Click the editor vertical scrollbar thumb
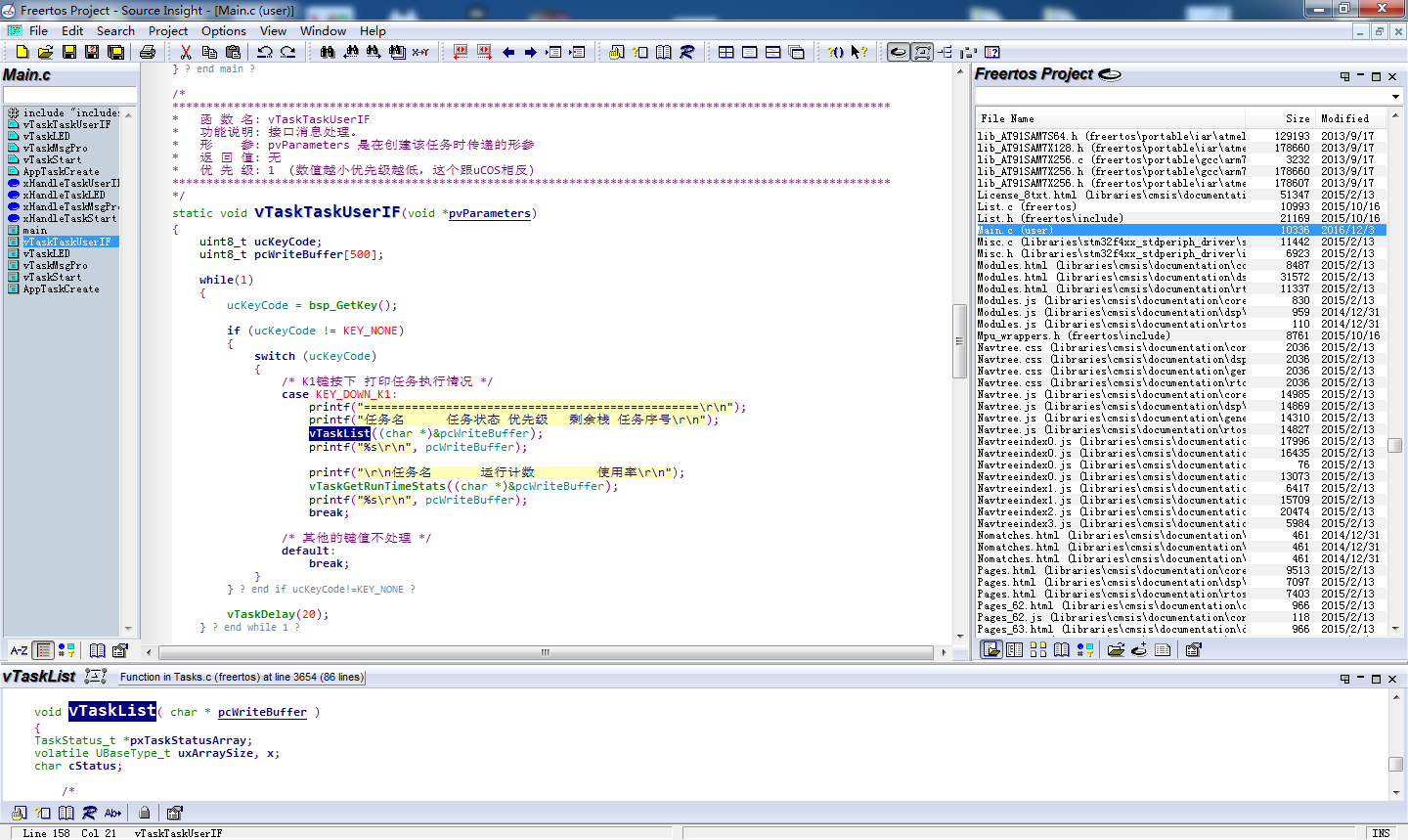The height and width of the screenshot is (840, 1408). (x=959, y=341)
